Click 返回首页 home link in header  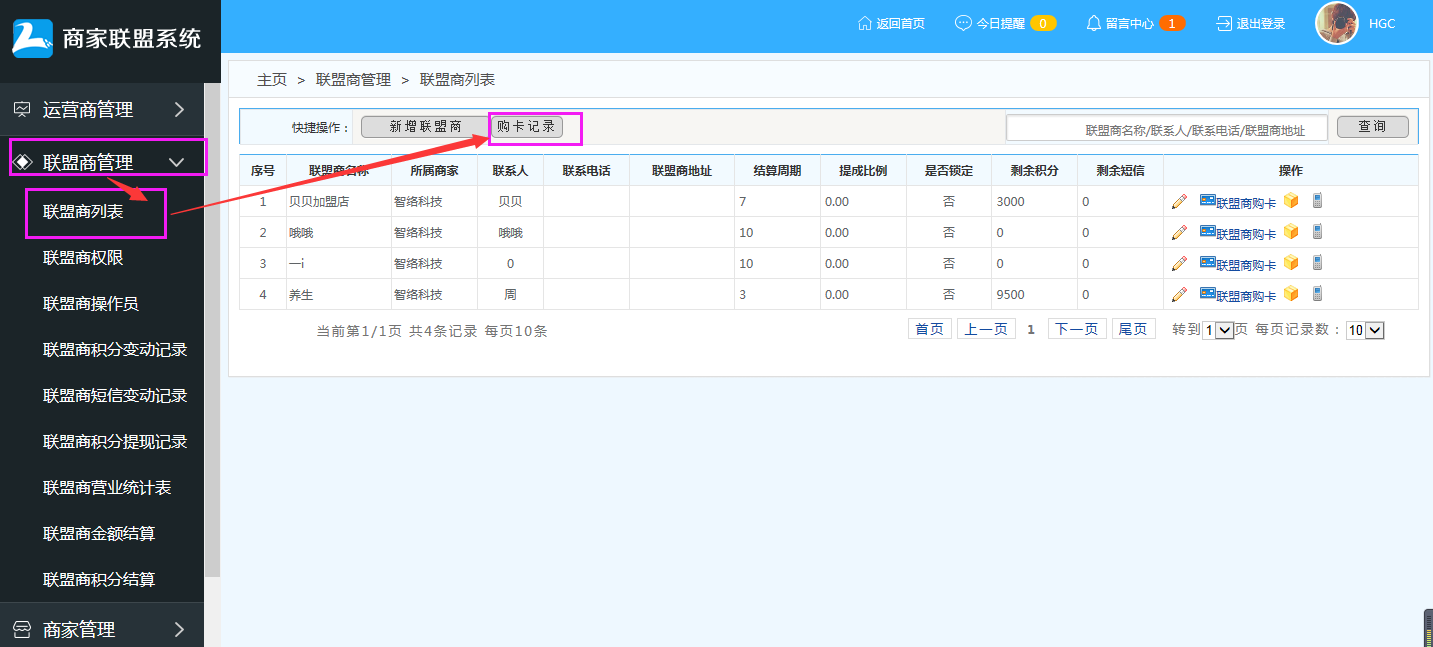[891, 23]
